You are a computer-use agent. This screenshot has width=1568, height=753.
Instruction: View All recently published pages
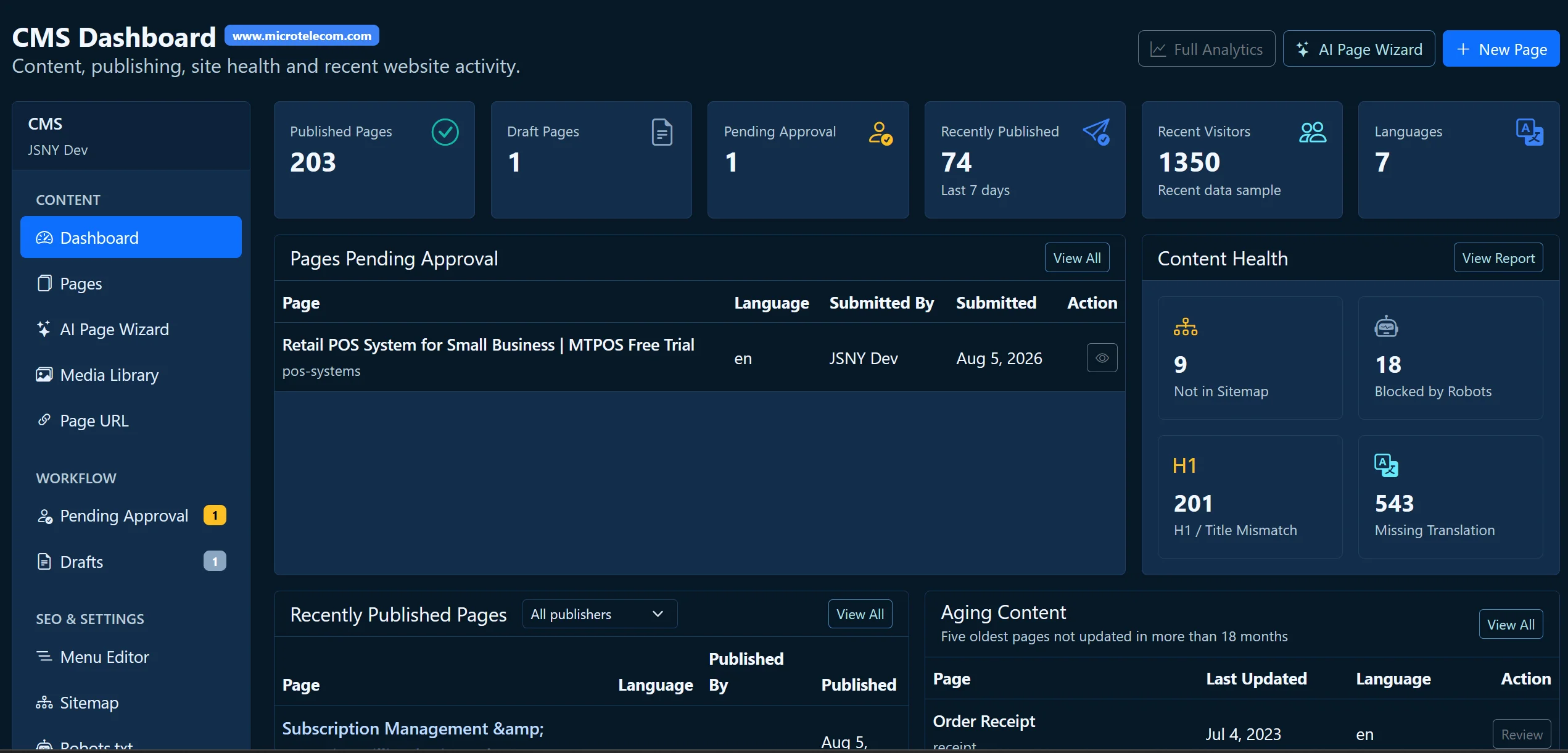pyautogui.click(x=860, y=614)
